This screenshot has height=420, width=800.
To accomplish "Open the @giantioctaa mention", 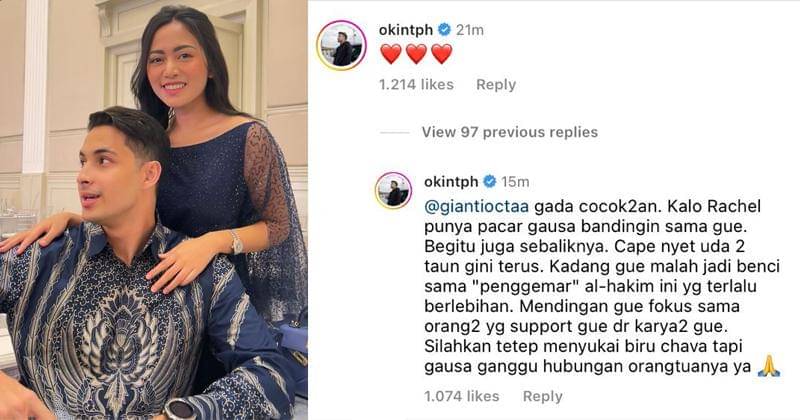I will pos(477,207).
